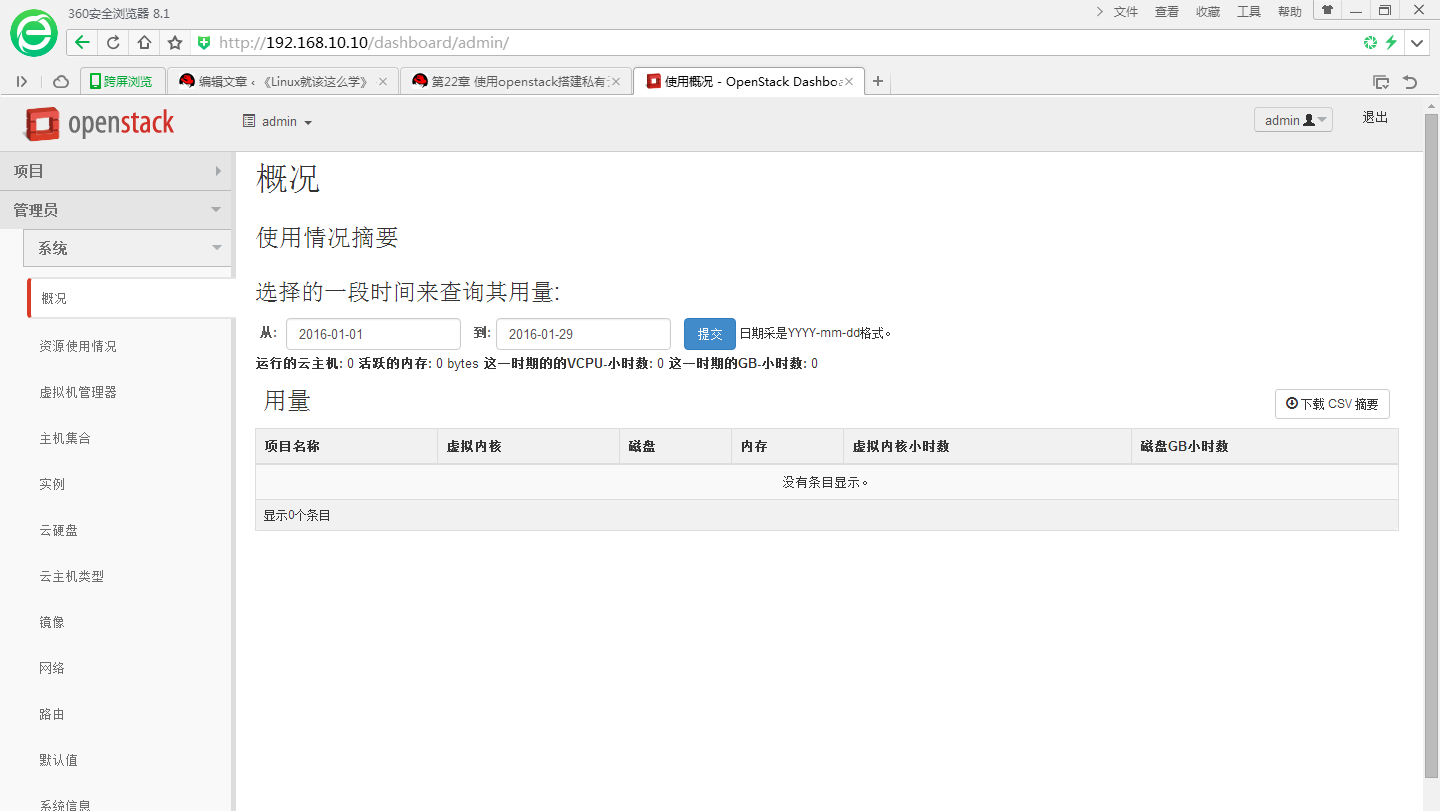1440x811 pixels.
Task: Open the admin user menu dropdown
Action: [x=1293, y=120]
